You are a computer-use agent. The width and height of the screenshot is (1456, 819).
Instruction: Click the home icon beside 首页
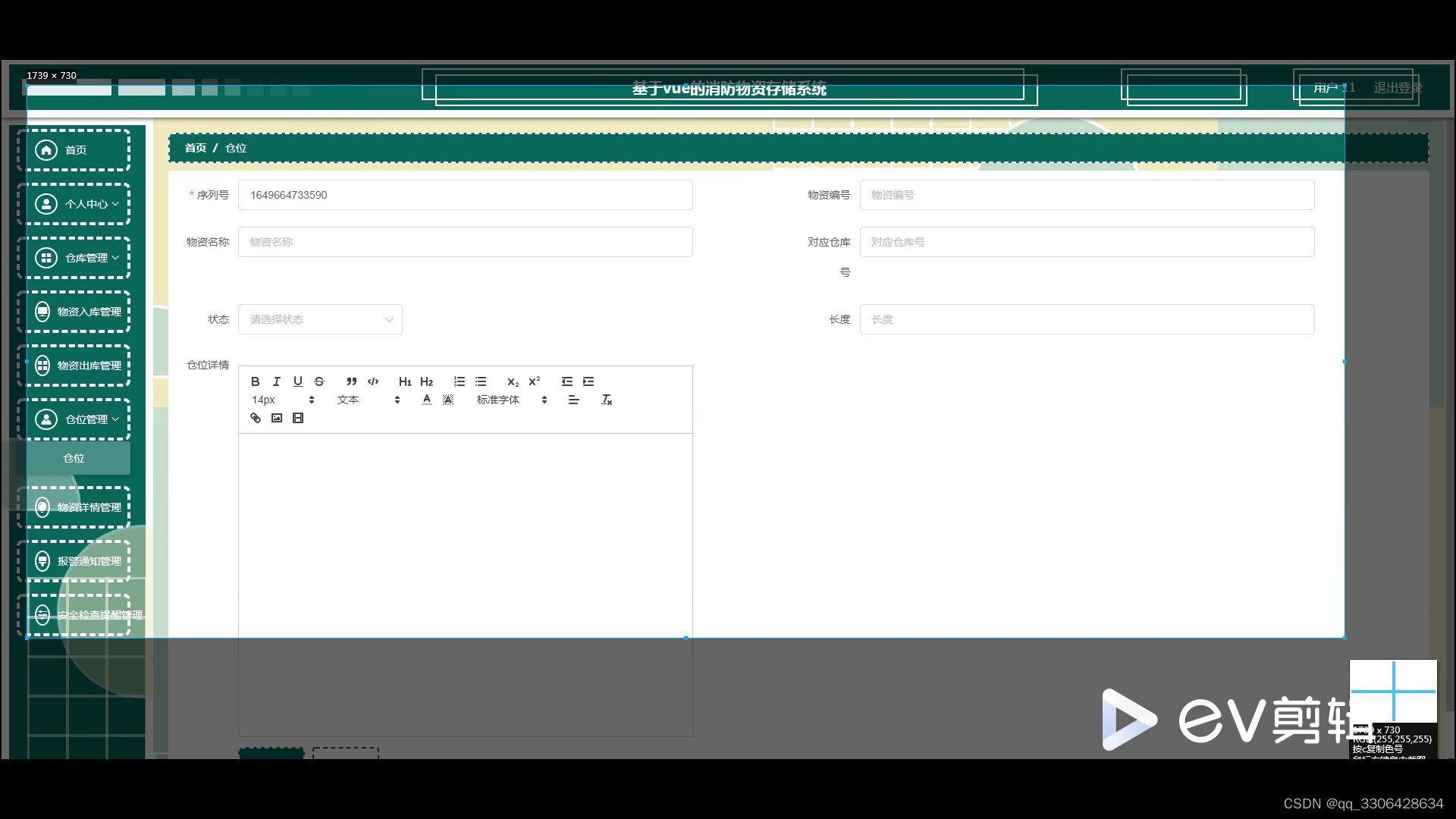tap(46, 150)
